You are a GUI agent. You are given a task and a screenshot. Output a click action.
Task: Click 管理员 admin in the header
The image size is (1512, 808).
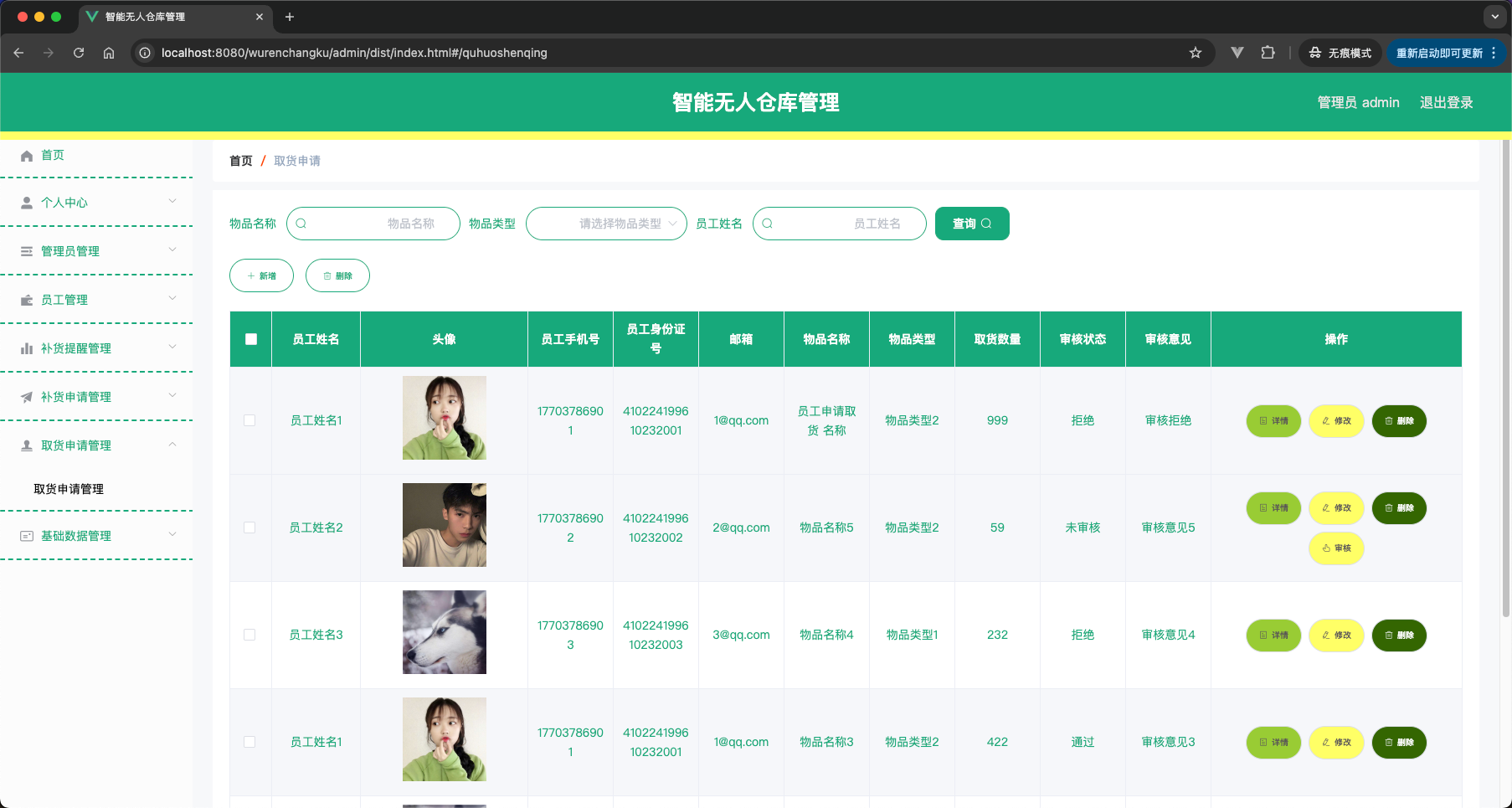pyautogui.click(x=1358, y=102)
